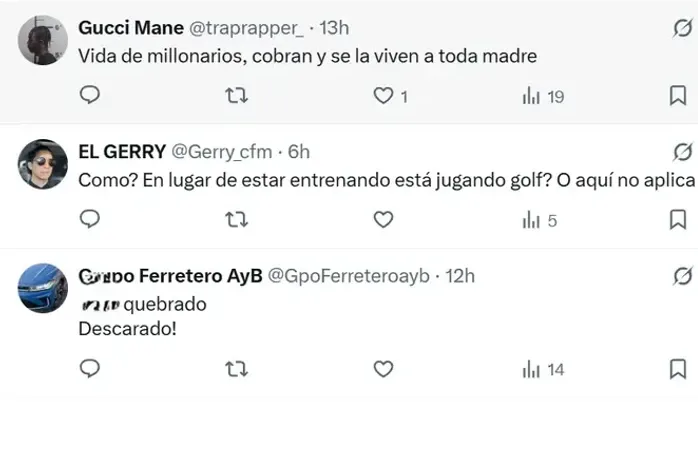Click Gucci Mane's profile avatar
Viewport: 698px width, 468px height.
click(x=43, y=41)
